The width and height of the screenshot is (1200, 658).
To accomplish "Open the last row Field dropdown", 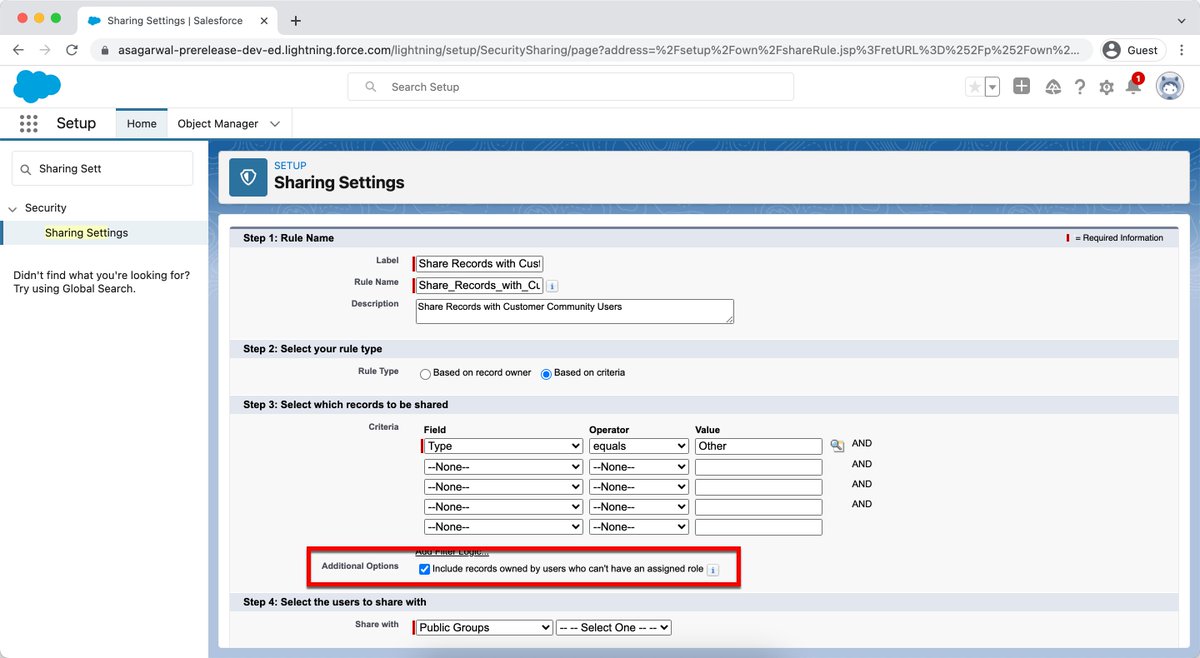I will [x=503, y=527].
